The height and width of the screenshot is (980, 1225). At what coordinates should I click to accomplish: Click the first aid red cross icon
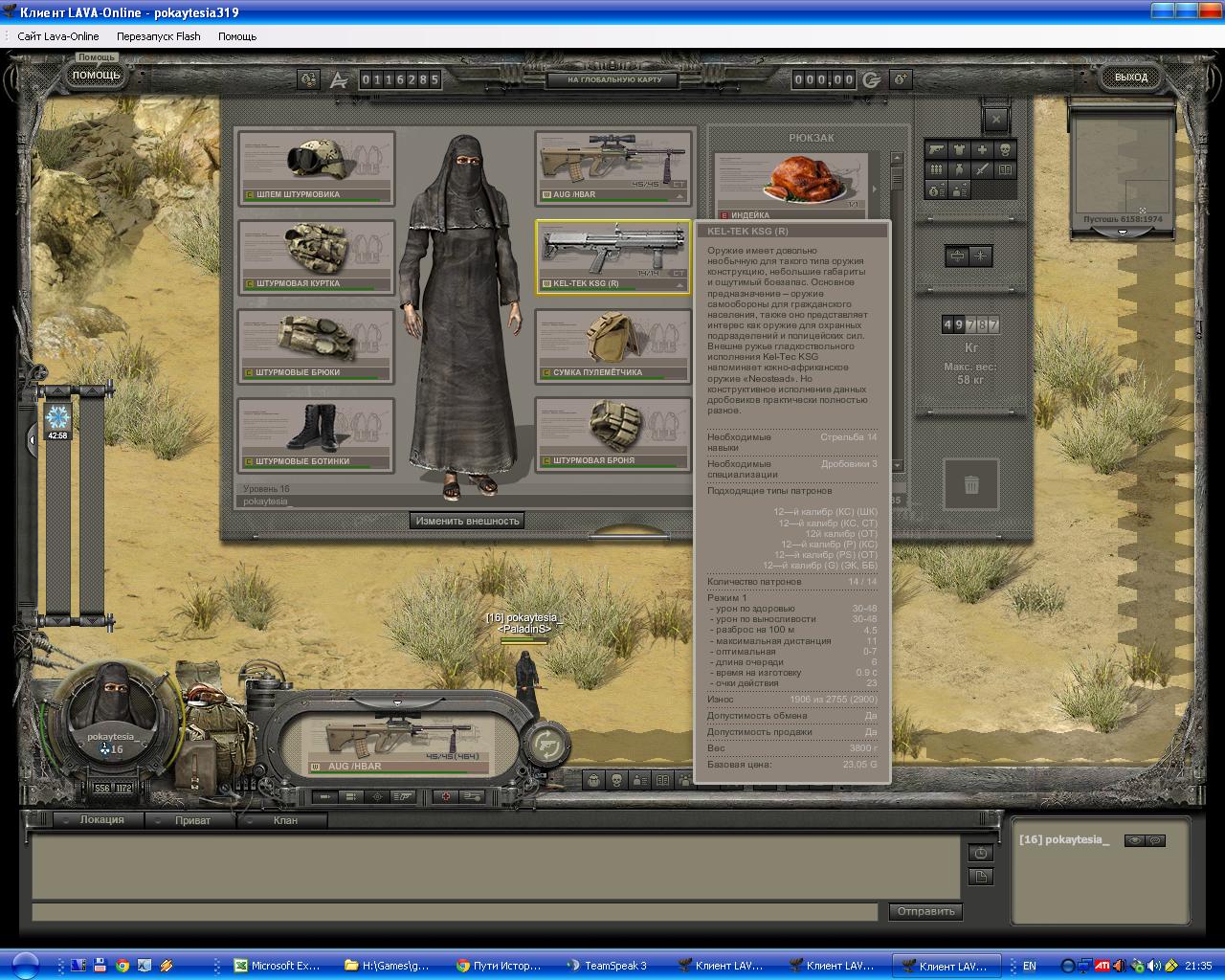446,796
